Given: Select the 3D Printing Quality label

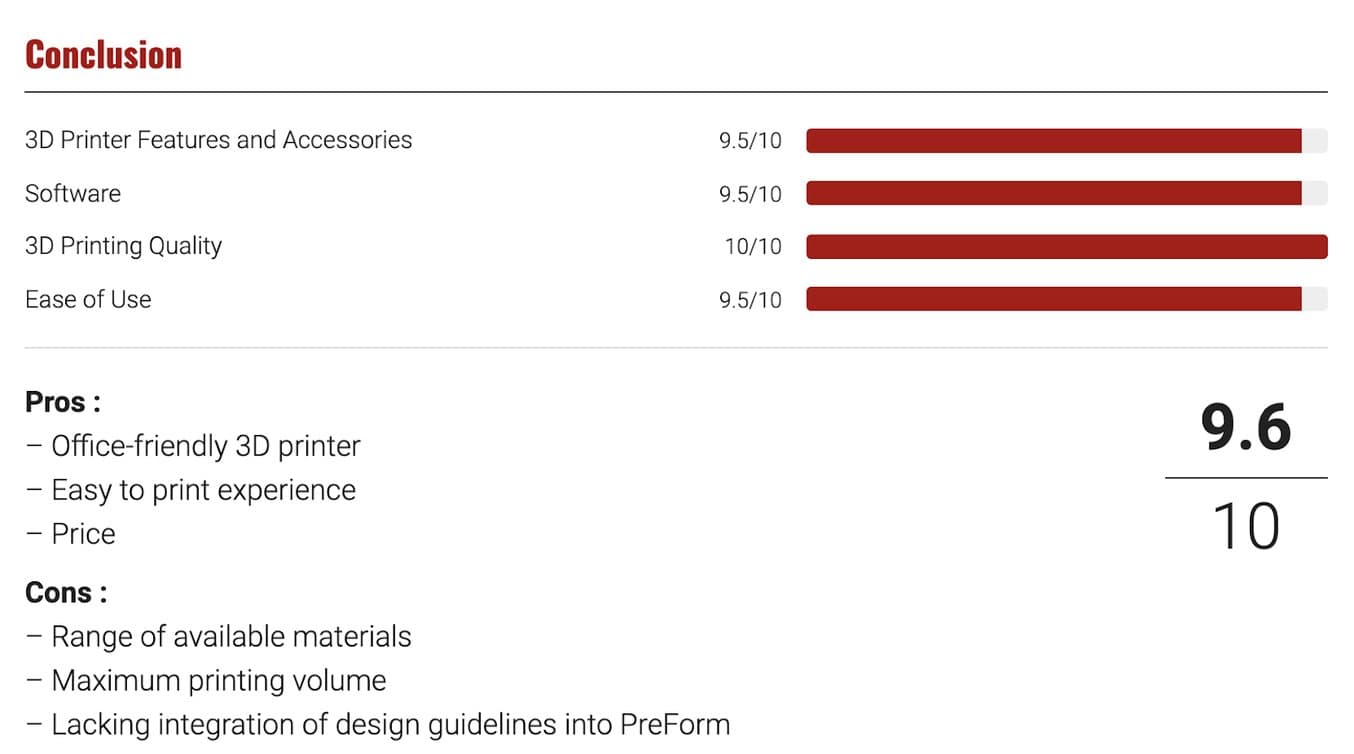Looking at the screenshot, I should 123,246.
